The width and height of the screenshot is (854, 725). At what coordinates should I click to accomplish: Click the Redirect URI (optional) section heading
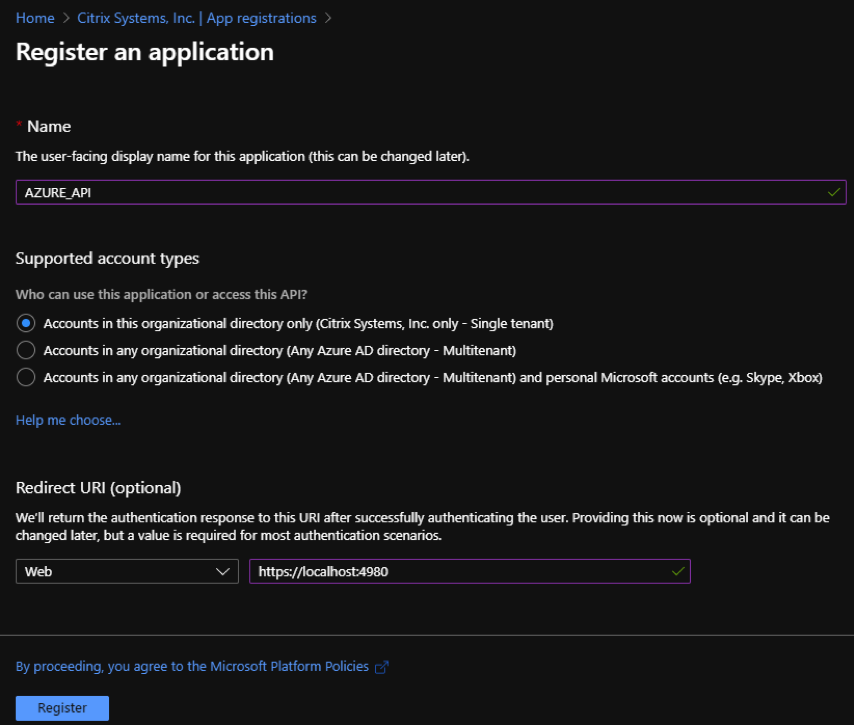[99, 488]
